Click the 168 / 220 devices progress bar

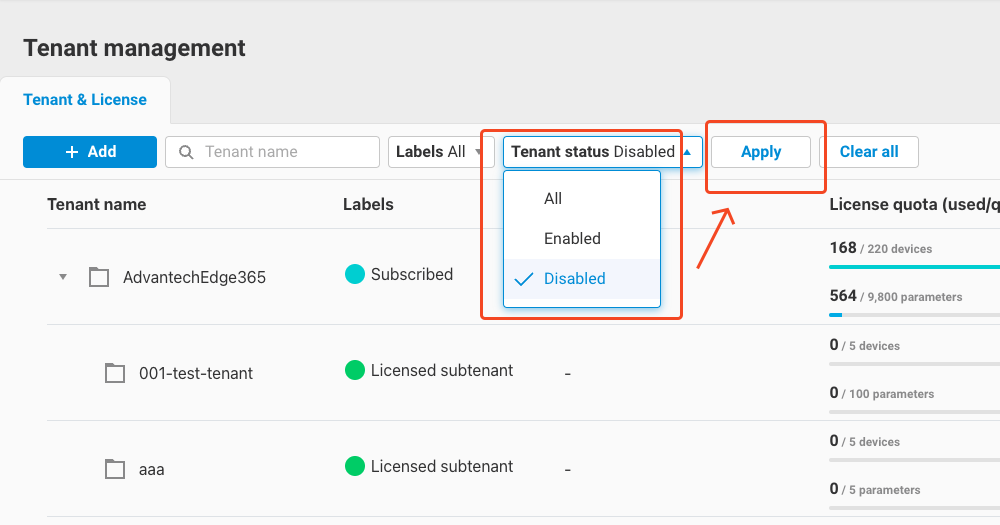pos(915,267)
